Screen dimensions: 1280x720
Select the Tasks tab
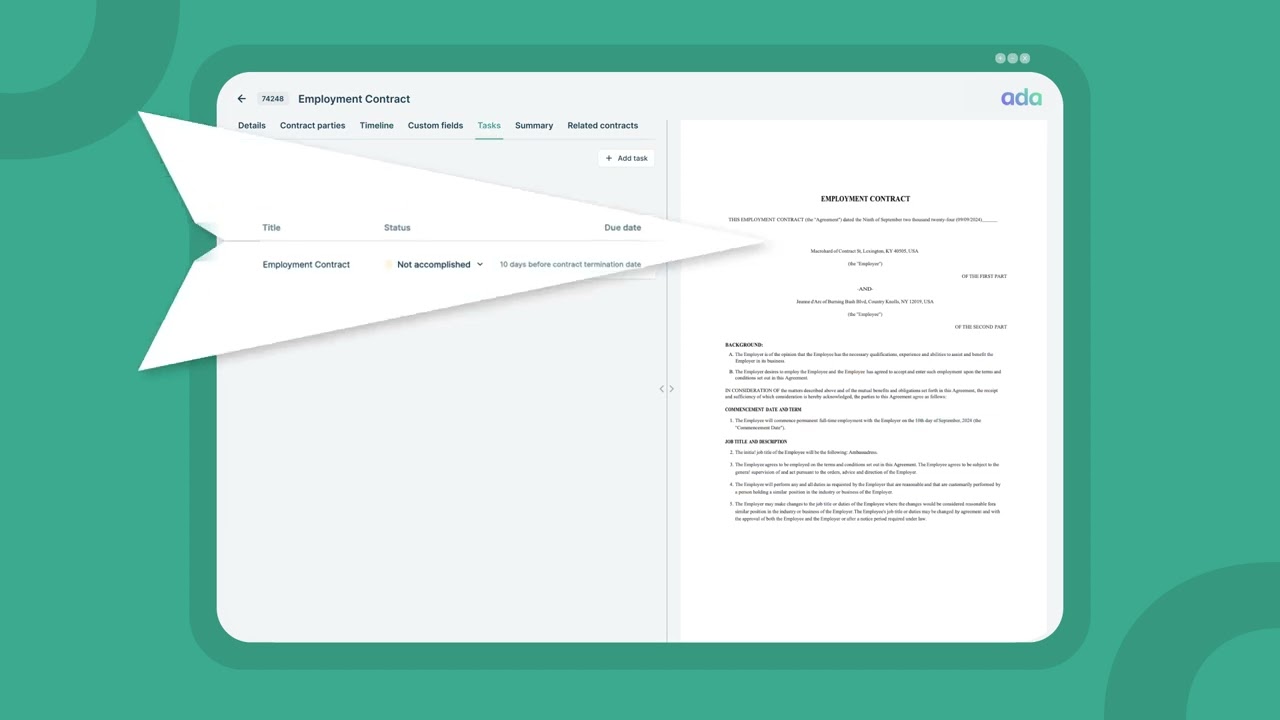[489, 126]
